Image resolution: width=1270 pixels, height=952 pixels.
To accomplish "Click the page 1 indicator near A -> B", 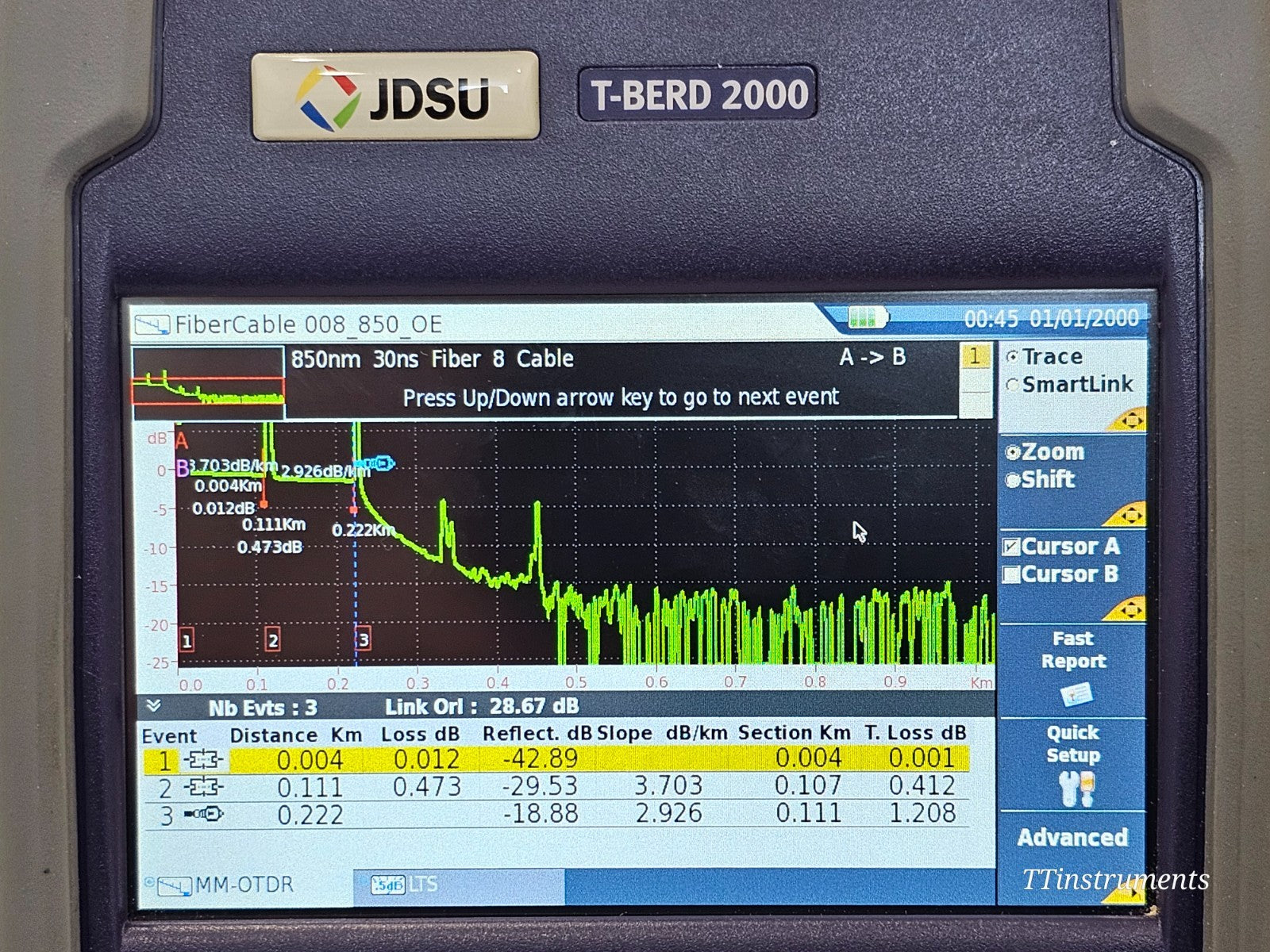I will [975, 357].
